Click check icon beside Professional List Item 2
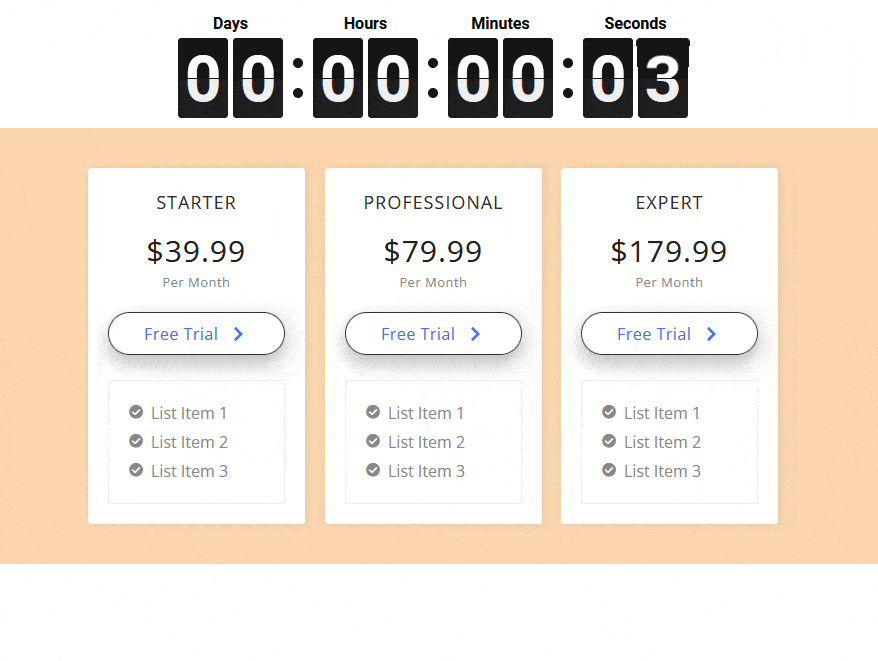This screenshot has height=661, width=878. 373,441
